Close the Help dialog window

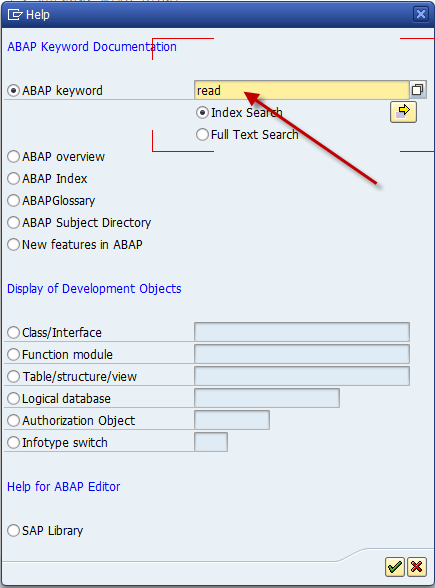421,14
